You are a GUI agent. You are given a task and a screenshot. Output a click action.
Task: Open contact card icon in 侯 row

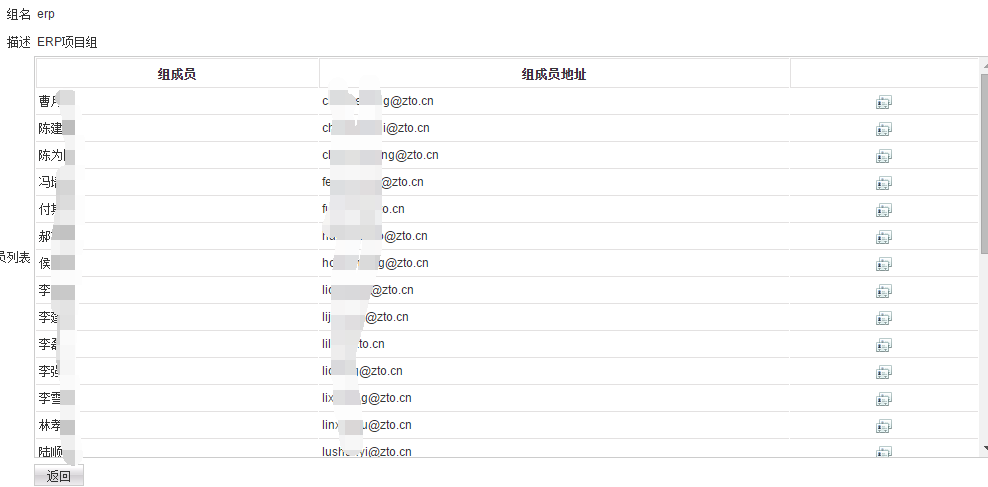883,265
